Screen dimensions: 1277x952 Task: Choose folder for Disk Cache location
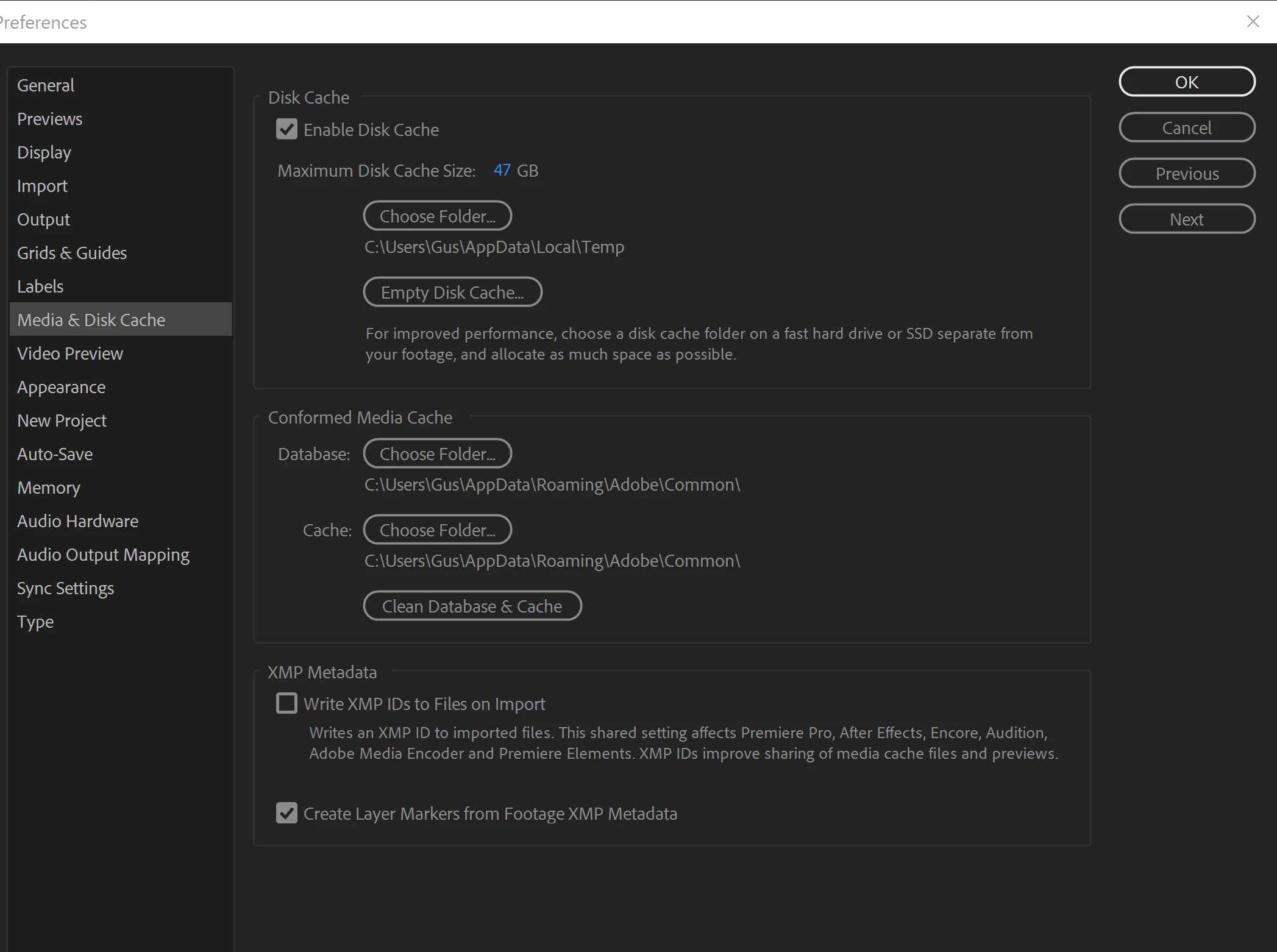point(437,216)
